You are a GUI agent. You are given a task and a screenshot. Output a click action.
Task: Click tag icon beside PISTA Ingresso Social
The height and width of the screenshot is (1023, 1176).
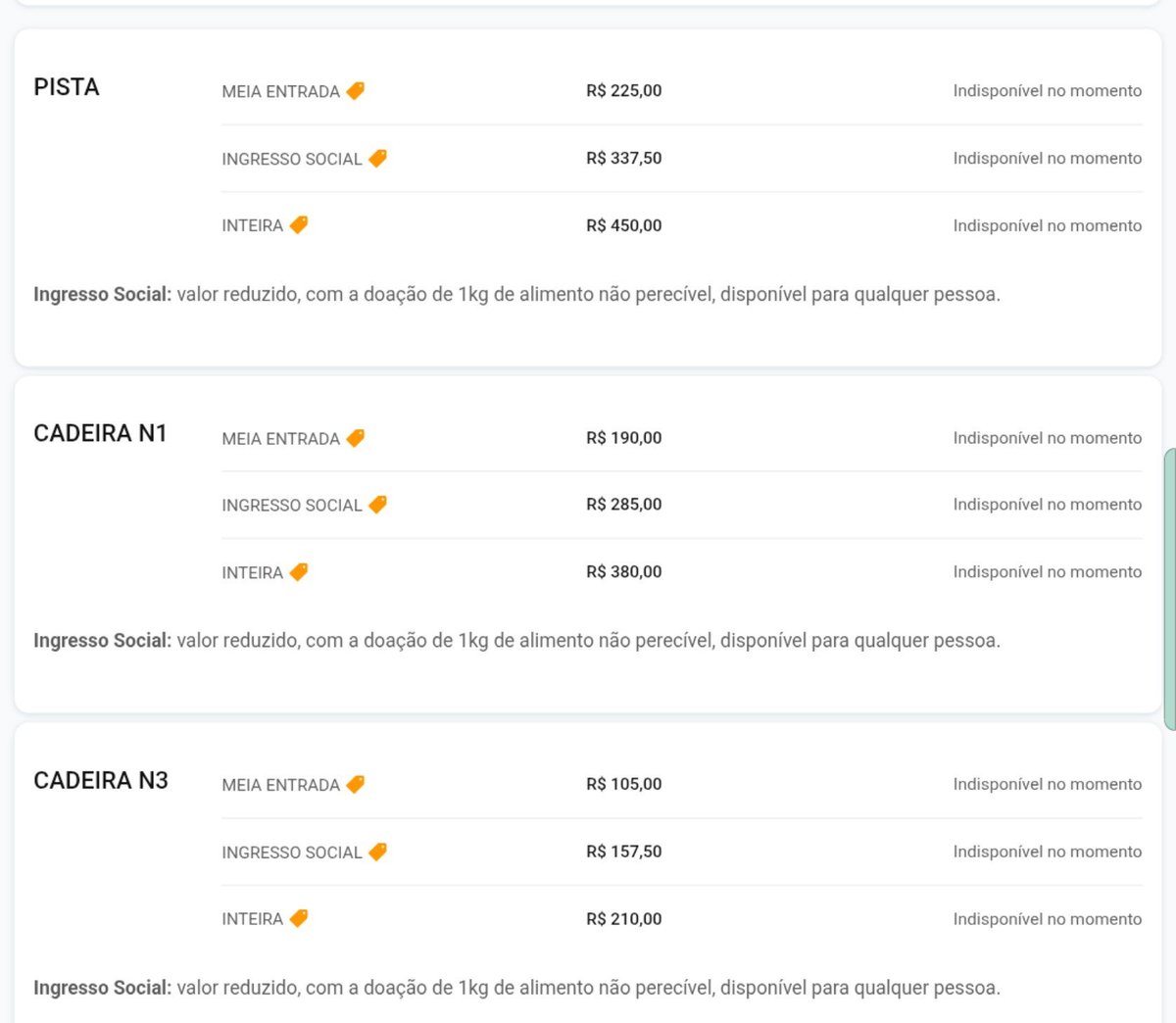(x=377, y=158)
